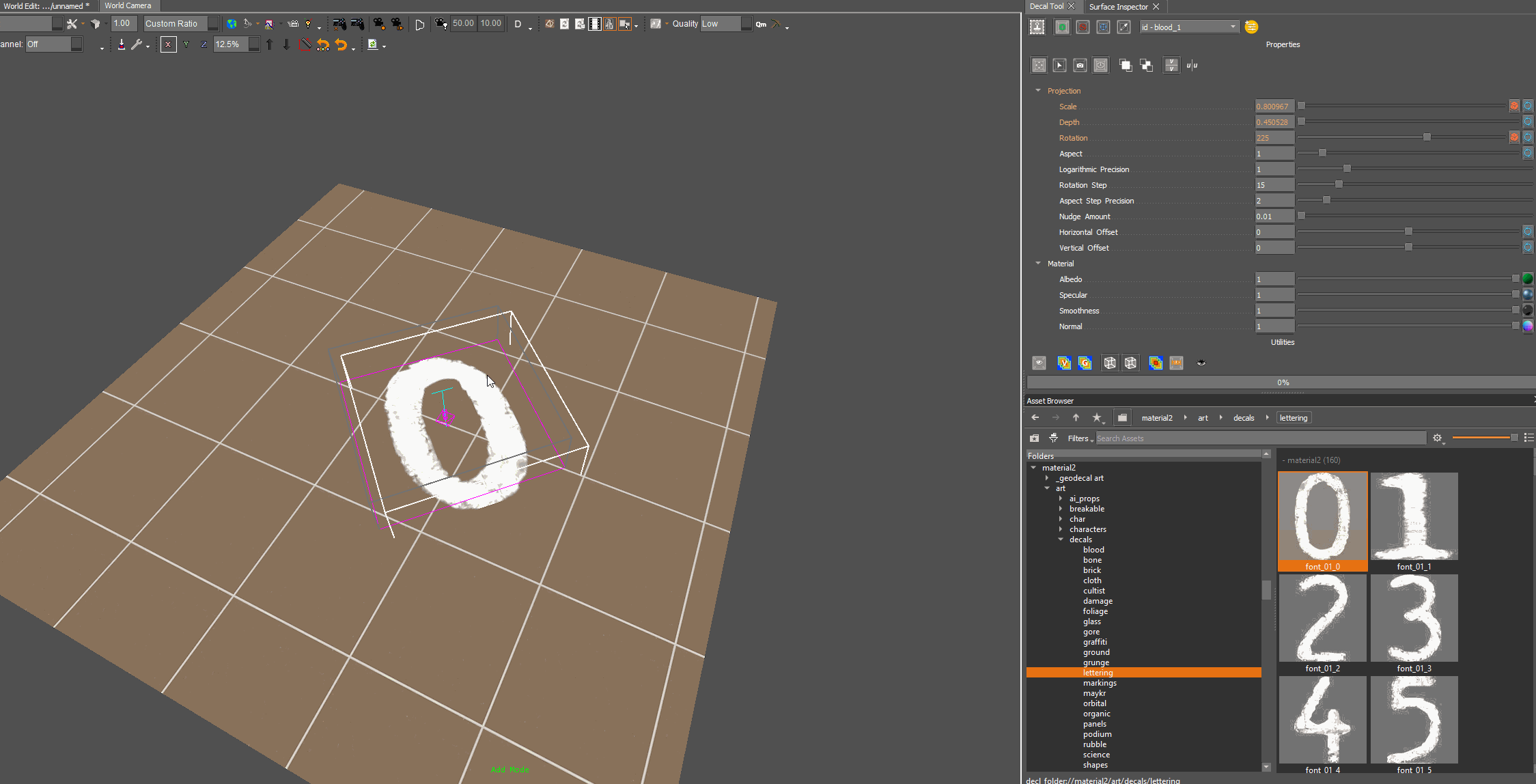Viewport: 1536px width, 784px height.
Task: Click the V layered utility icon
Action: coord(1064,363)
